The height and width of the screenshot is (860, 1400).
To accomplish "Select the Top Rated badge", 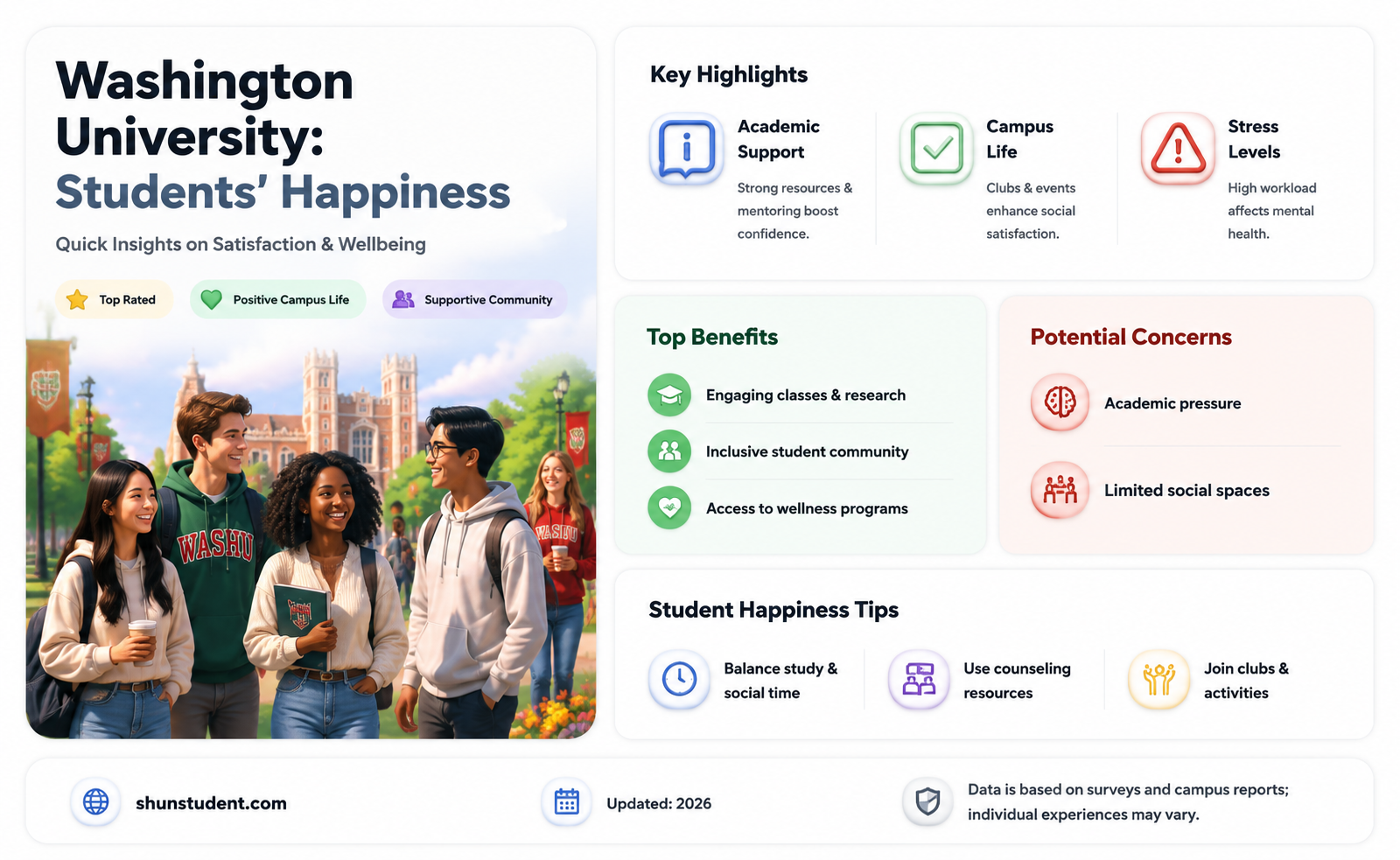I will [x=115, y=299].
